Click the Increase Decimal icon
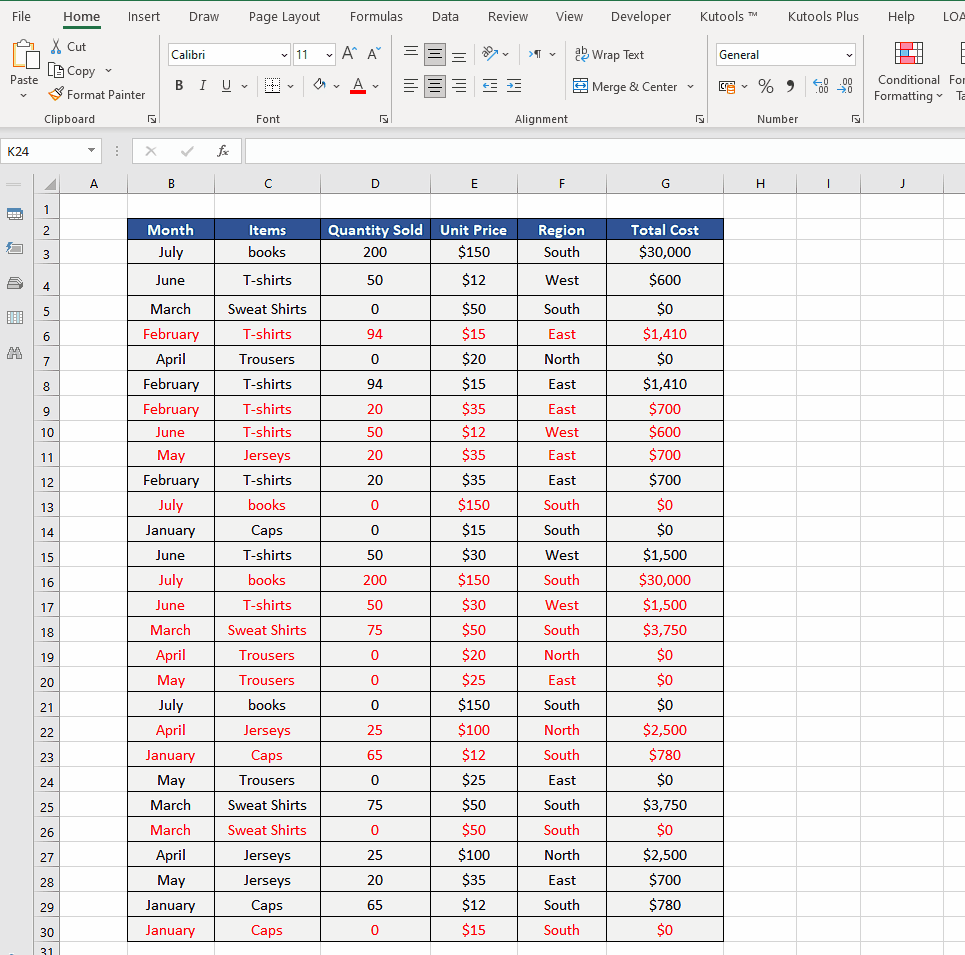The width and height of the screenshot is (965, 955). (820, 86)
